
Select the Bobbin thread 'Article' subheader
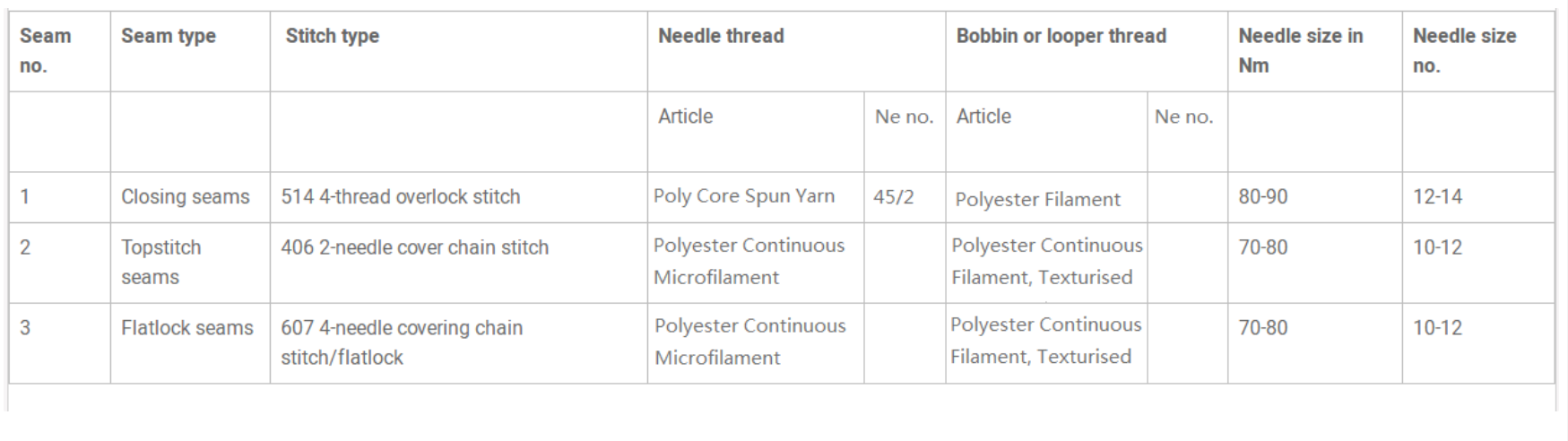coord(1046,132)
